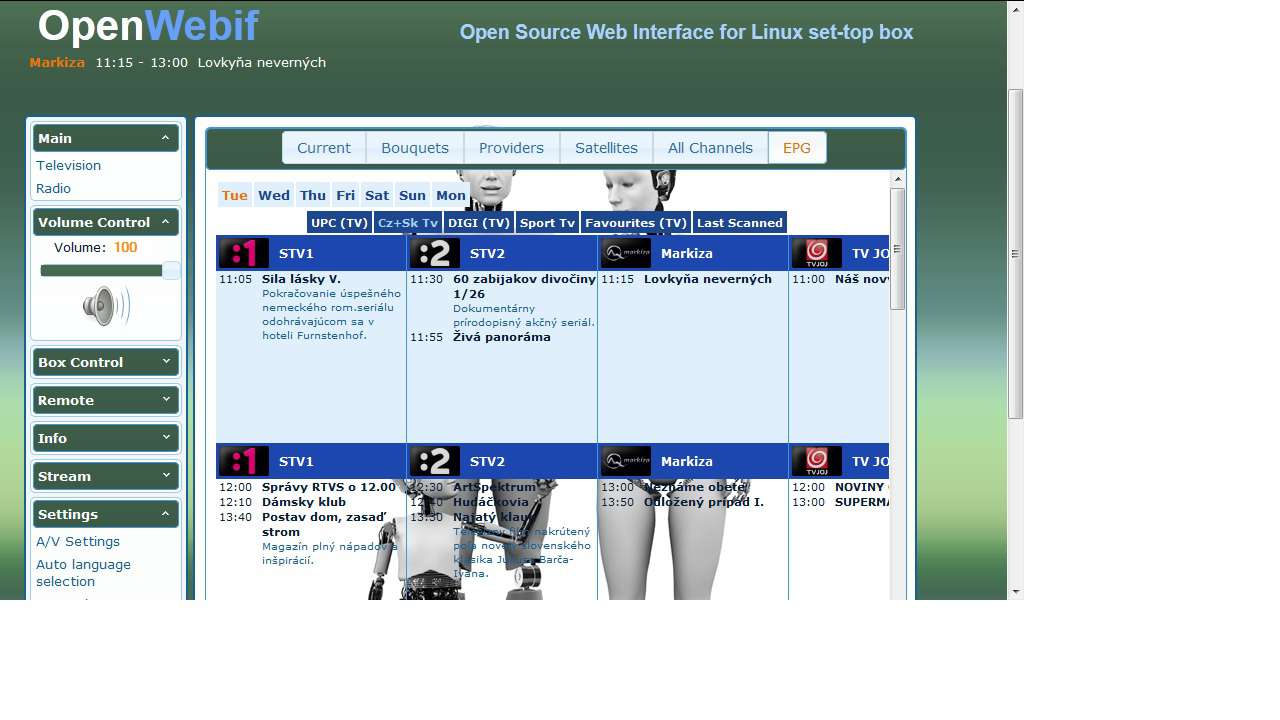This screenshot has height=720, width=1280.
Task: Show EPG for Tue
Action: 235,195
